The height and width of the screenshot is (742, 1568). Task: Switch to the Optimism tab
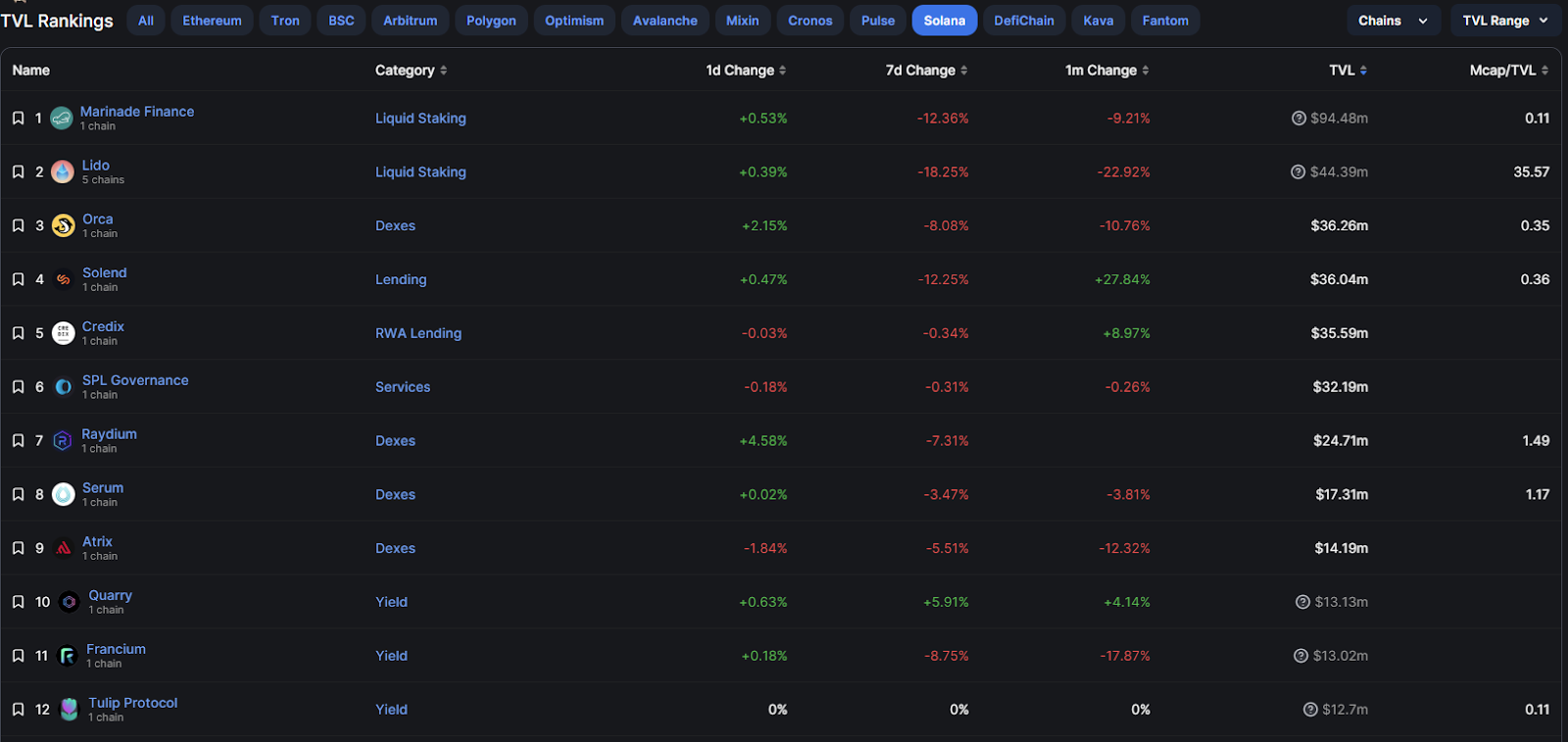pyautogui.click(x=574, y=21)
